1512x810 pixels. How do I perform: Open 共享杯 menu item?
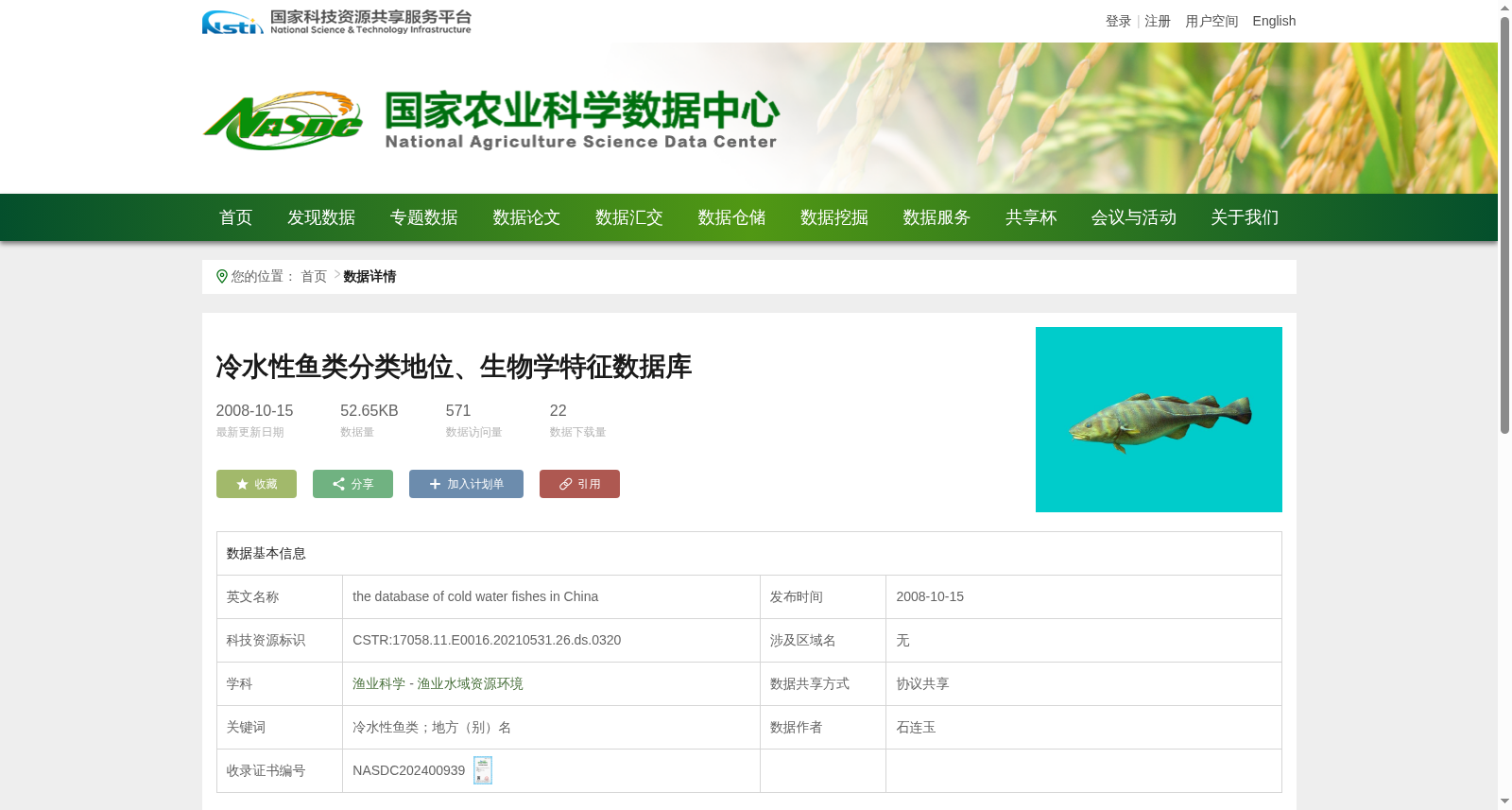[1031, 217]
